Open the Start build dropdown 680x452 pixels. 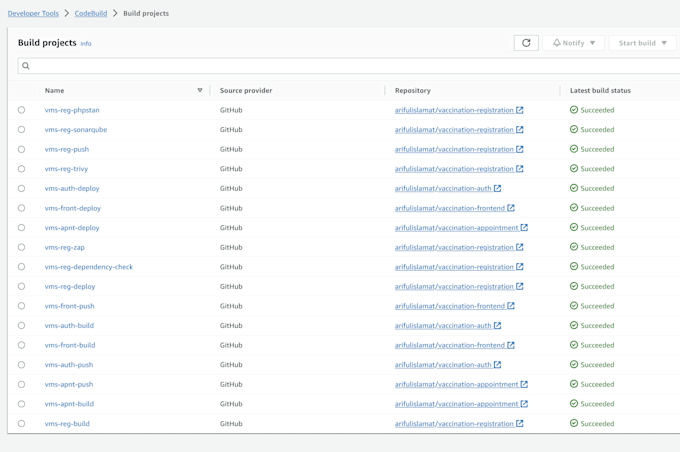pyautogui.click(x=642, y=43)
